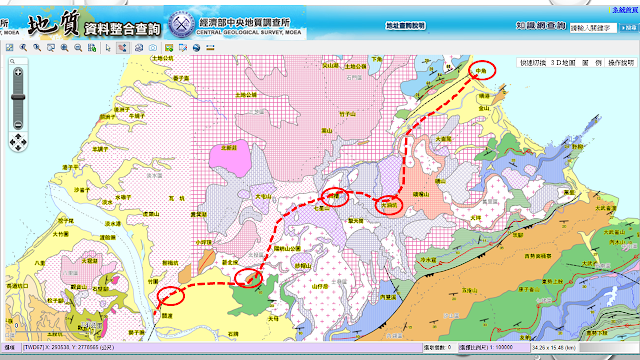Click the 金山 label on the map
The height and width of the screenshot is (360, 640).
tap(484, 108)
